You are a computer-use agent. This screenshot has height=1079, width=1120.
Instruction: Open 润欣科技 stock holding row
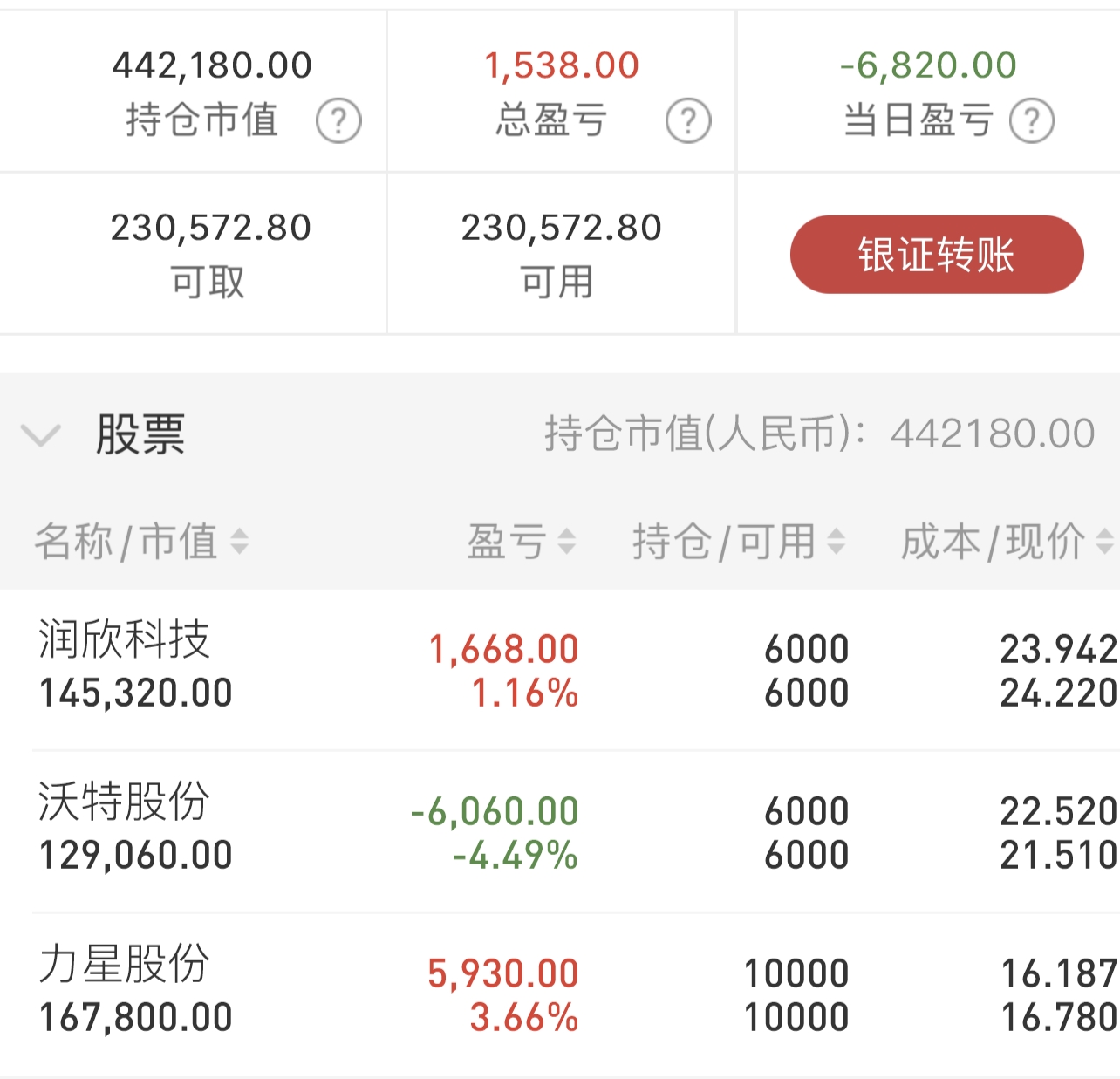560,669
